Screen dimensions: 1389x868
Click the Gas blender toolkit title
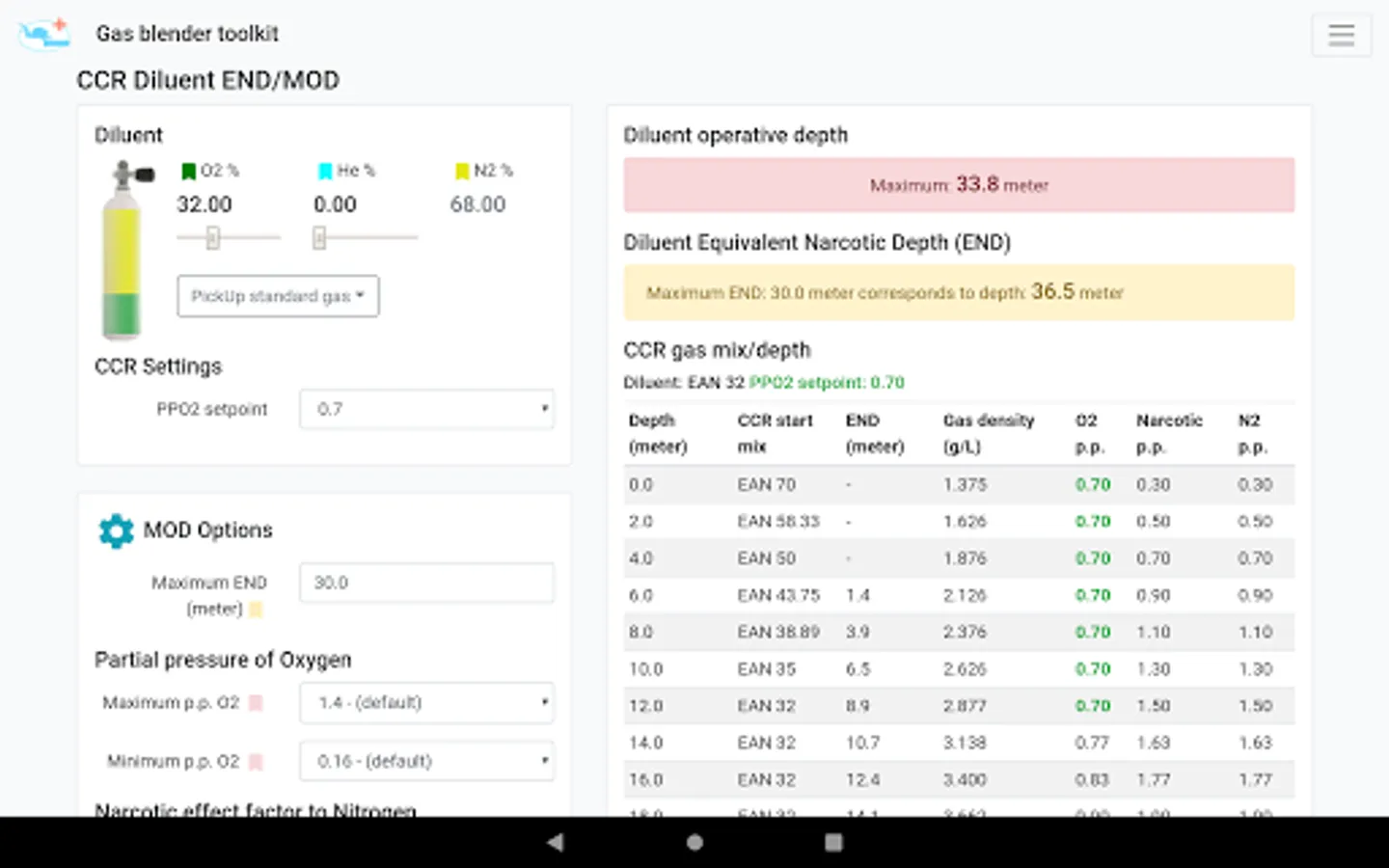pyautogui.click(x=187, y=34)
